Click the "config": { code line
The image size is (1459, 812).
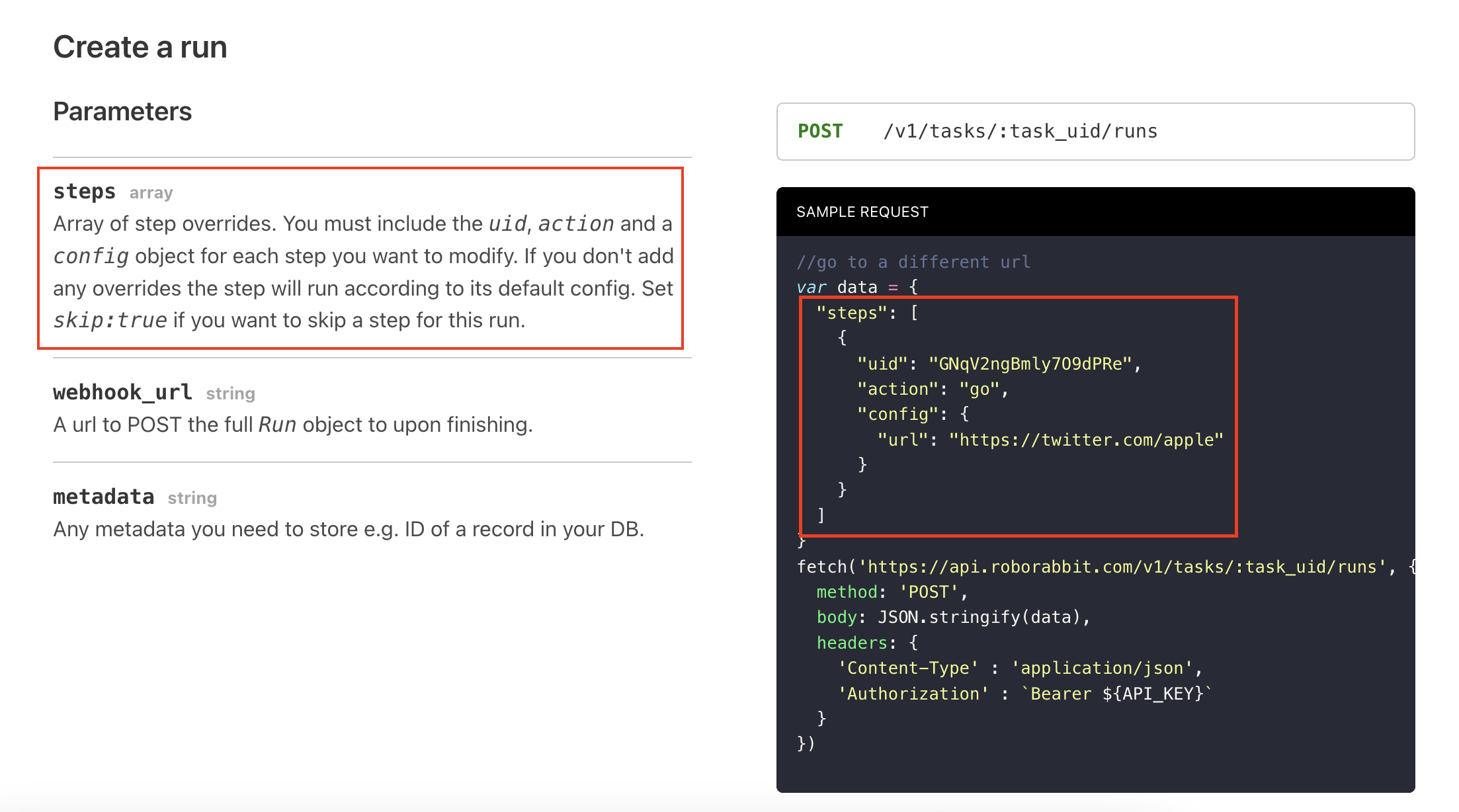[913, 414]
